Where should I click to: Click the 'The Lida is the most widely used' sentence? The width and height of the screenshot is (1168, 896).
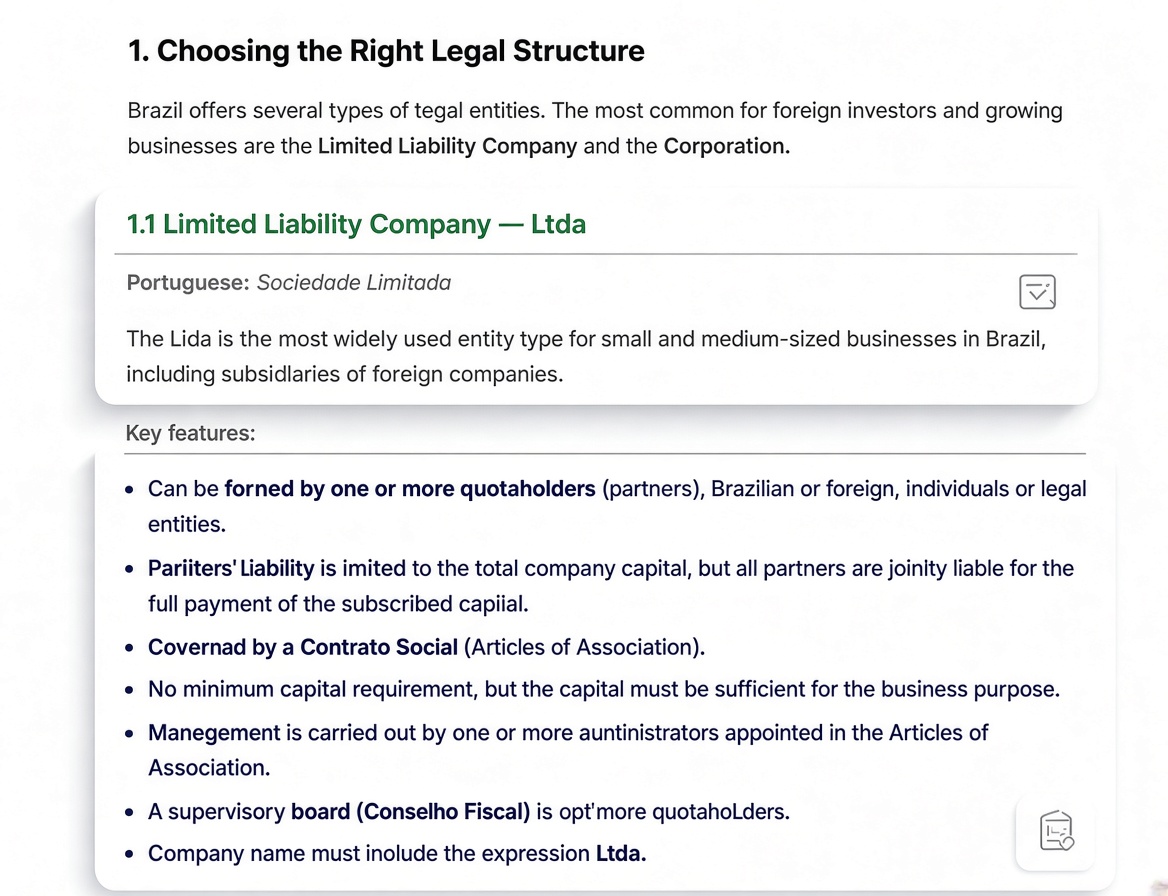click(x=586, y=357)
